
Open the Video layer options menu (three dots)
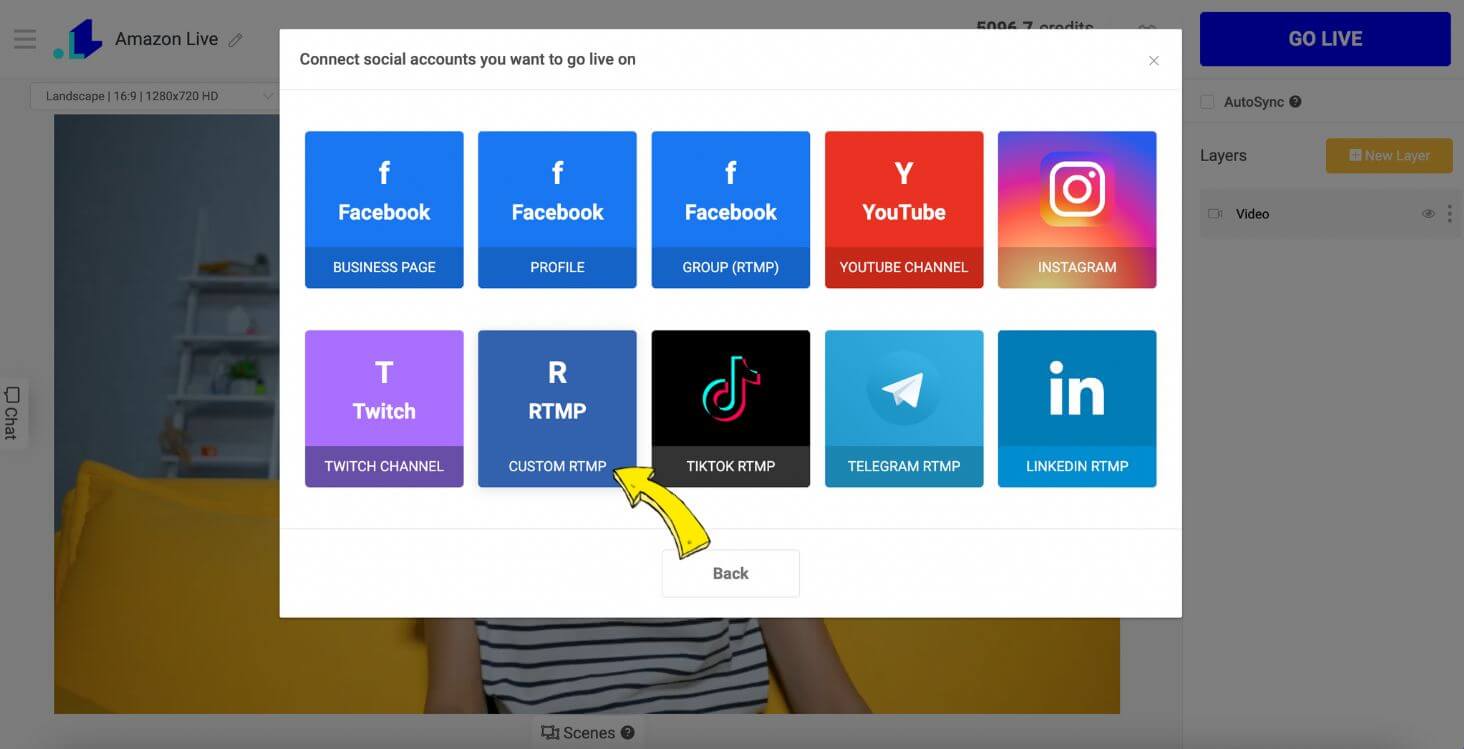[1449, 214]
